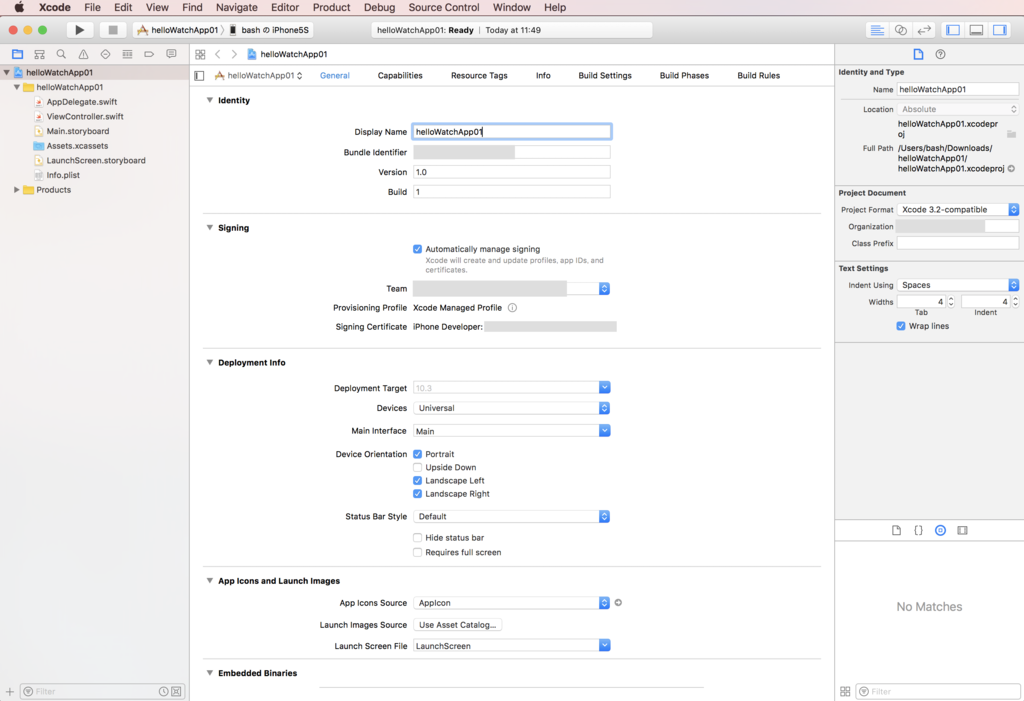Open the Devices dropdown set to Universal
Screen dimensions: 1024x701
coord(511,408)
